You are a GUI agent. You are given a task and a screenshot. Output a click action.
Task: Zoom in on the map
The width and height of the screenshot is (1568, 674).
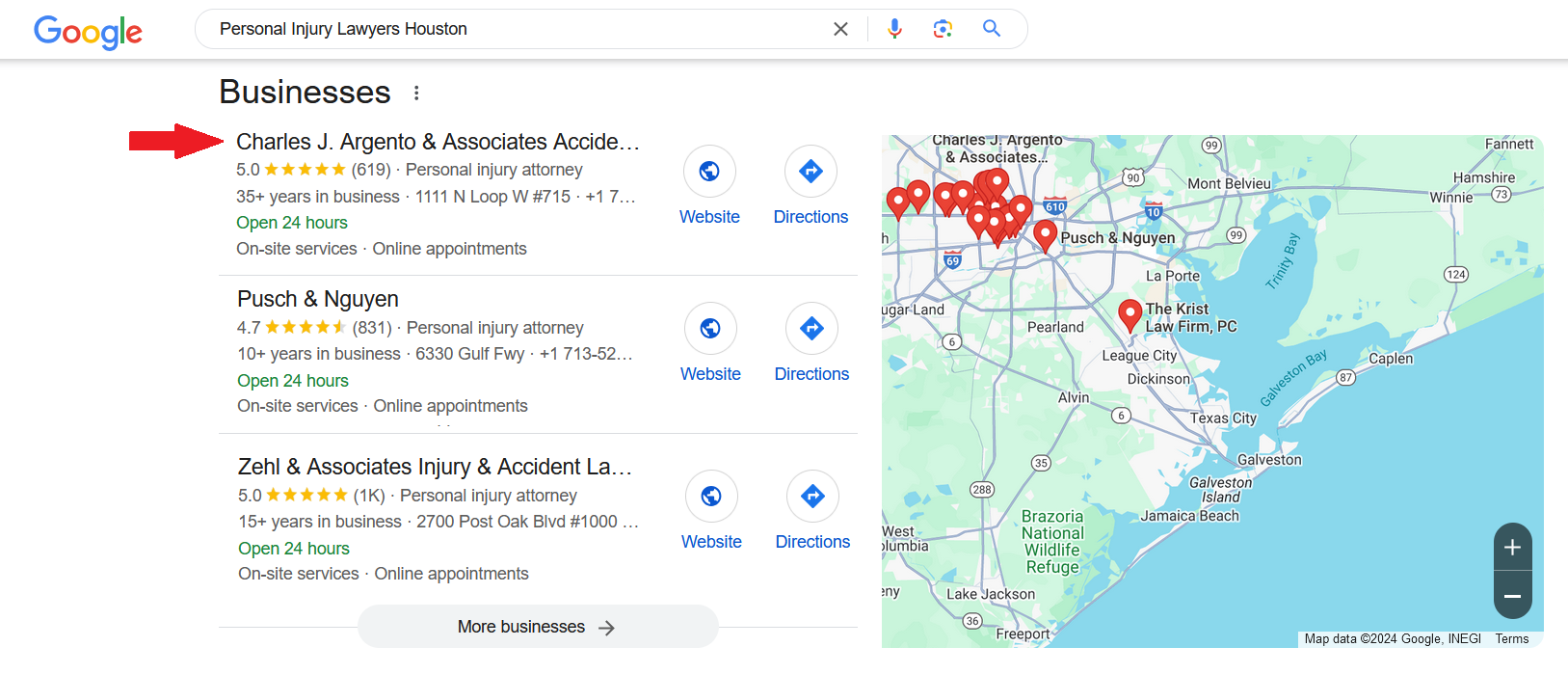point(1512,547)
